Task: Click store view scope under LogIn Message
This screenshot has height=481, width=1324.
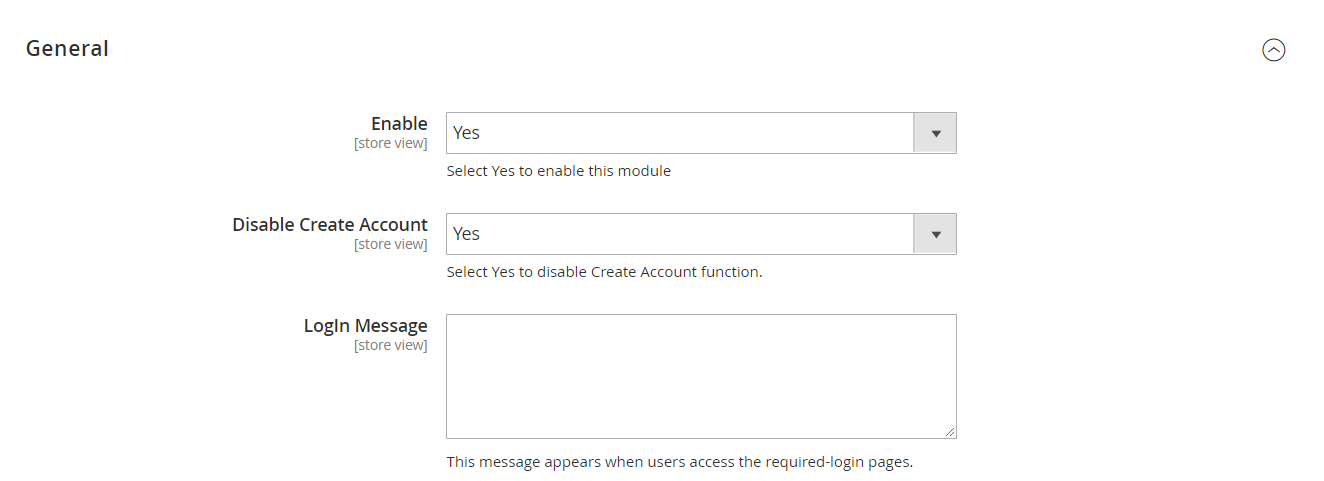Action: pyautogui.click(x=390, y=346)
